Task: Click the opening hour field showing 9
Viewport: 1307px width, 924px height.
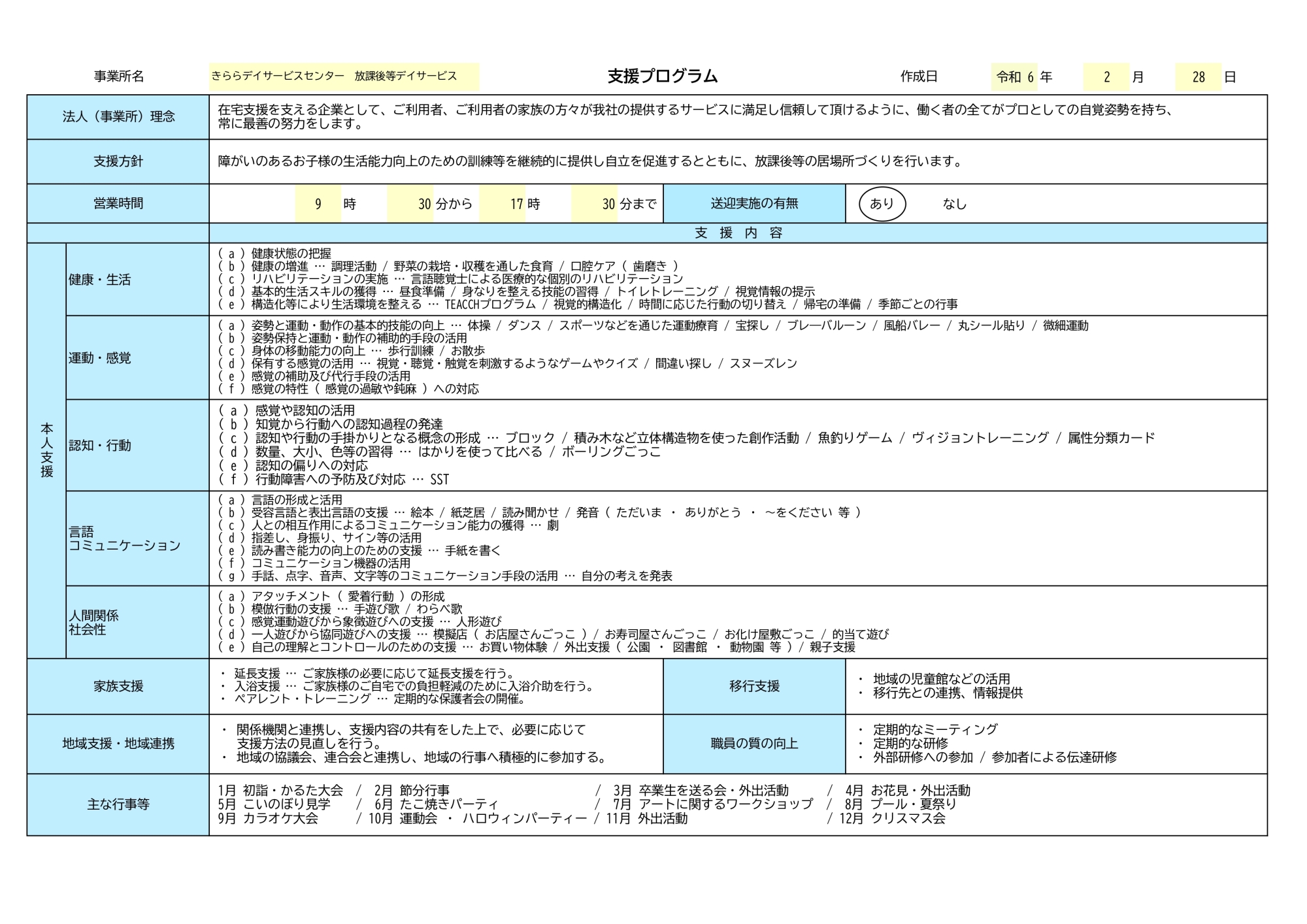Action: click(x=318, y=204)
